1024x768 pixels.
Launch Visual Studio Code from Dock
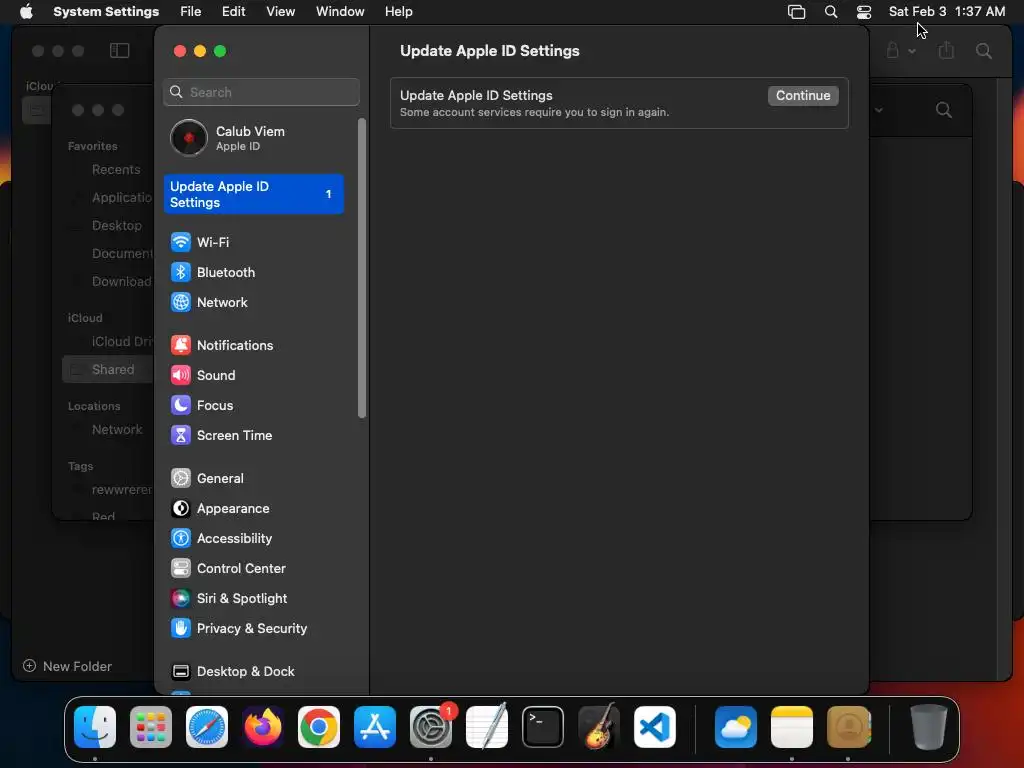[655, 727]
